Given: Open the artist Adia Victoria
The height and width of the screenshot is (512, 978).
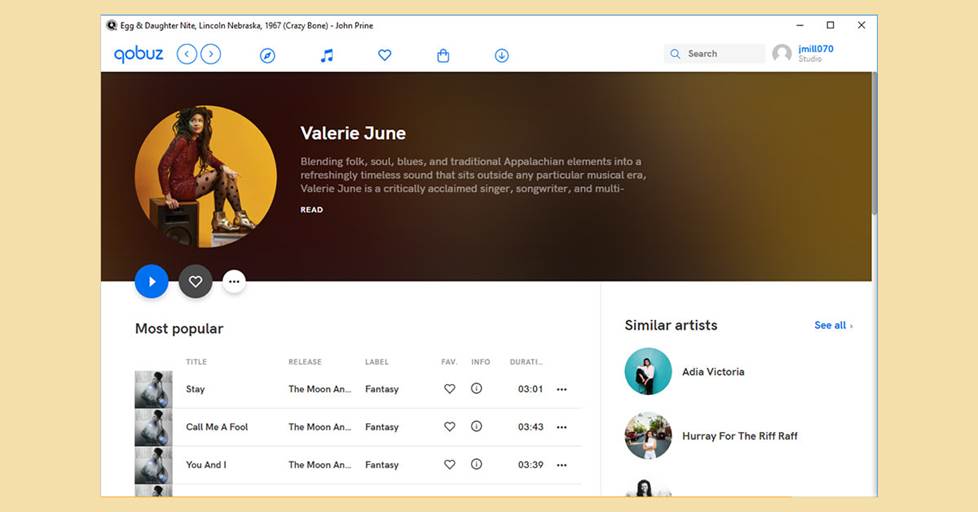Looking at the screenshot, I should pos(713,372).
